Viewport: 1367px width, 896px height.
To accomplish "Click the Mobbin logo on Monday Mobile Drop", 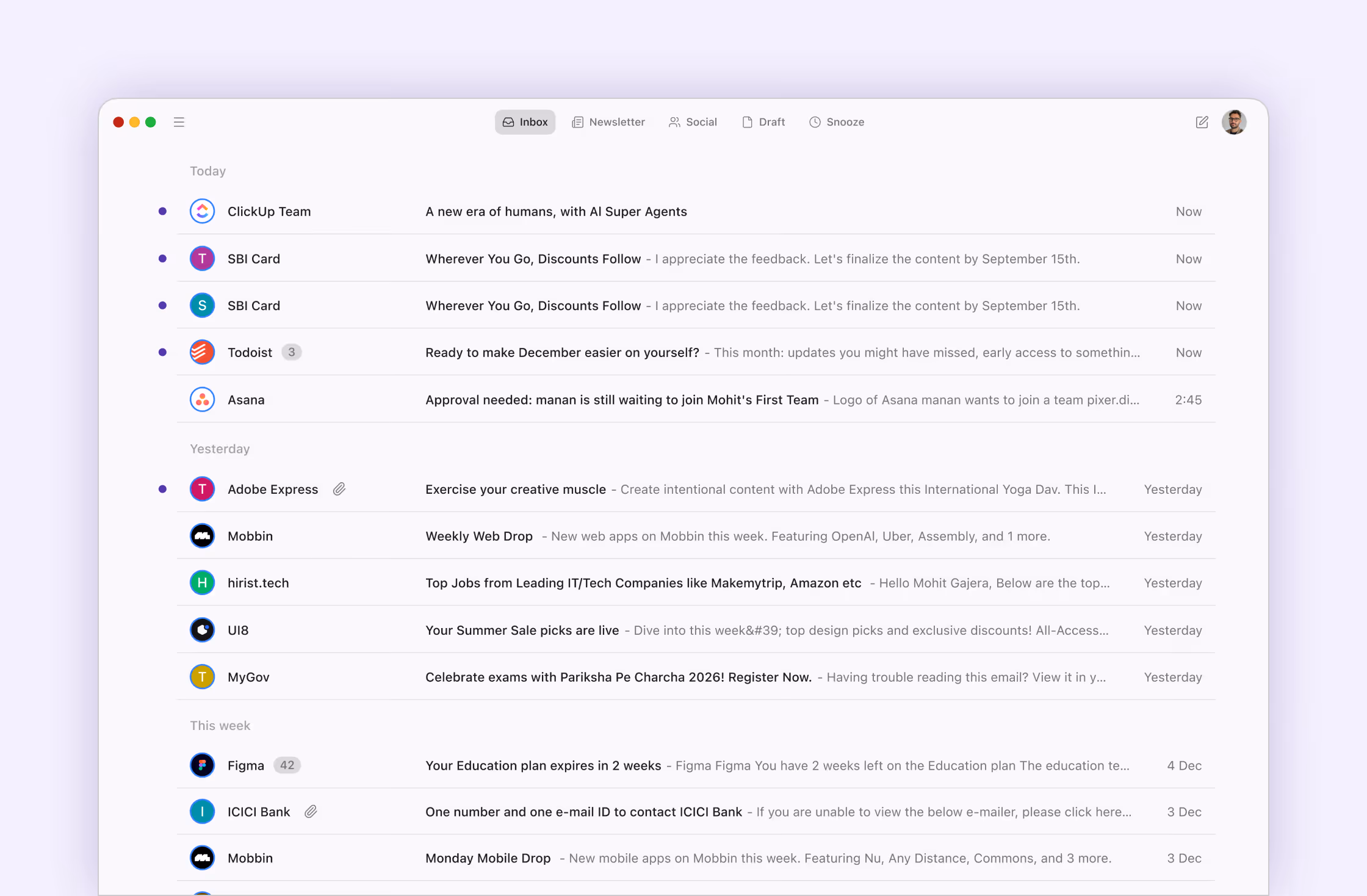I will coord(202,858).
